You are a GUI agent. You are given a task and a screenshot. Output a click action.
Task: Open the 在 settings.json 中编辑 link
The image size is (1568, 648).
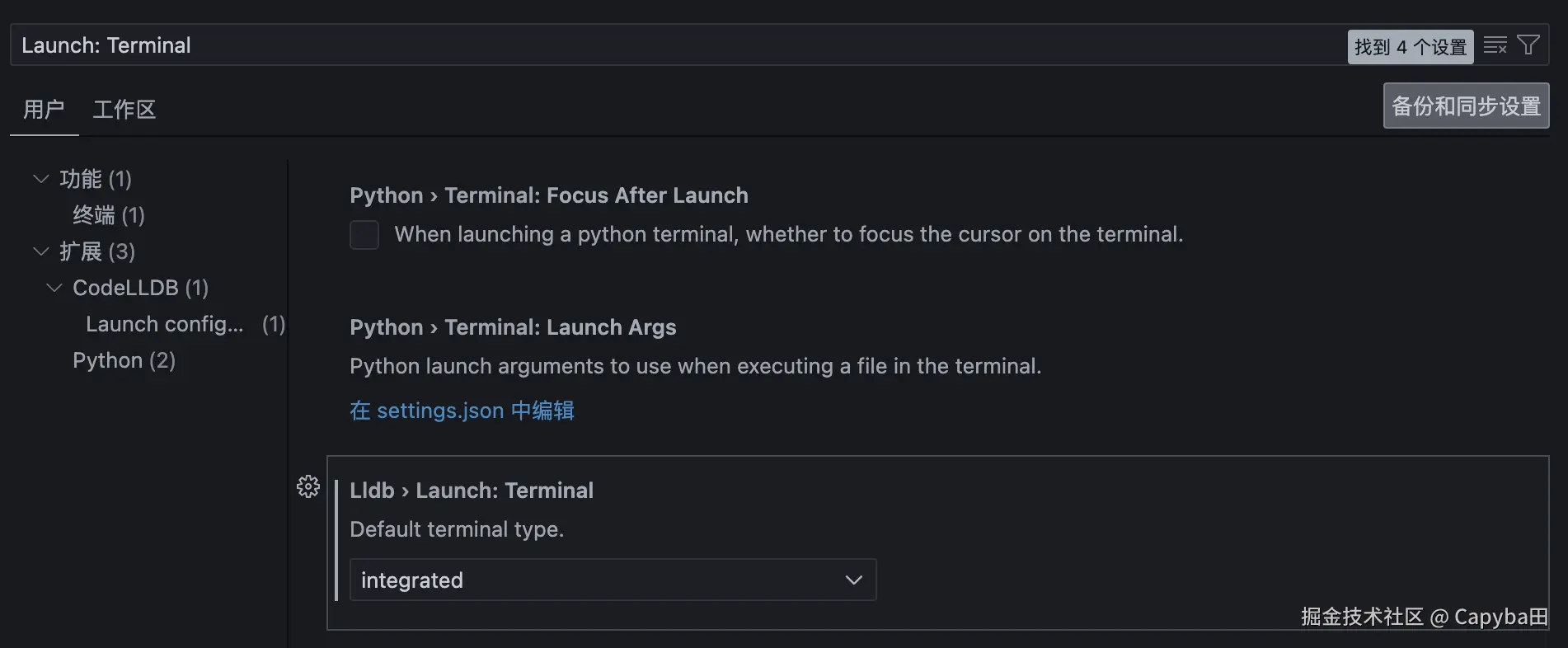pos(462,411)
